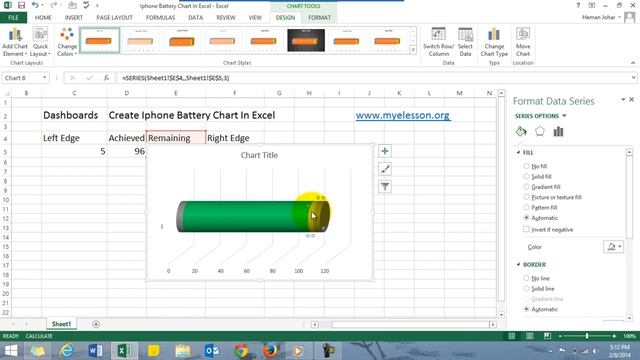
Task: Open Word from taskbar
Action: 95,351
